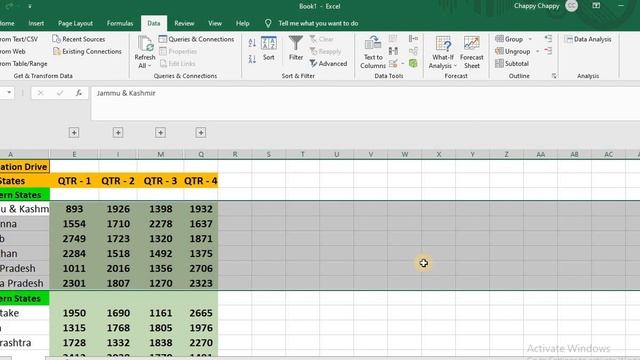Launch Text to Columns wizard
Screen dimensions: 640x360
pos(373,52)
